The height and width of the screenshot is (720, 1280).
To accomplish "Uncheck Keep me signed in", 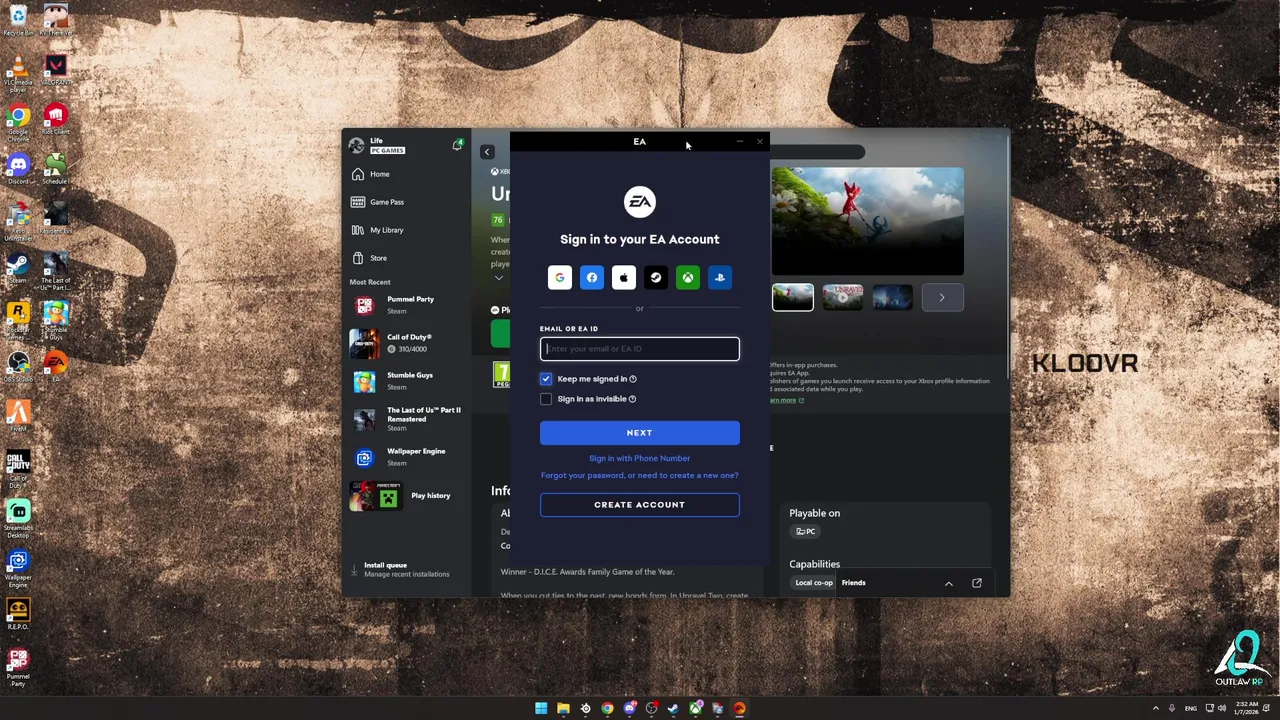I will click(x=546, y=379).
